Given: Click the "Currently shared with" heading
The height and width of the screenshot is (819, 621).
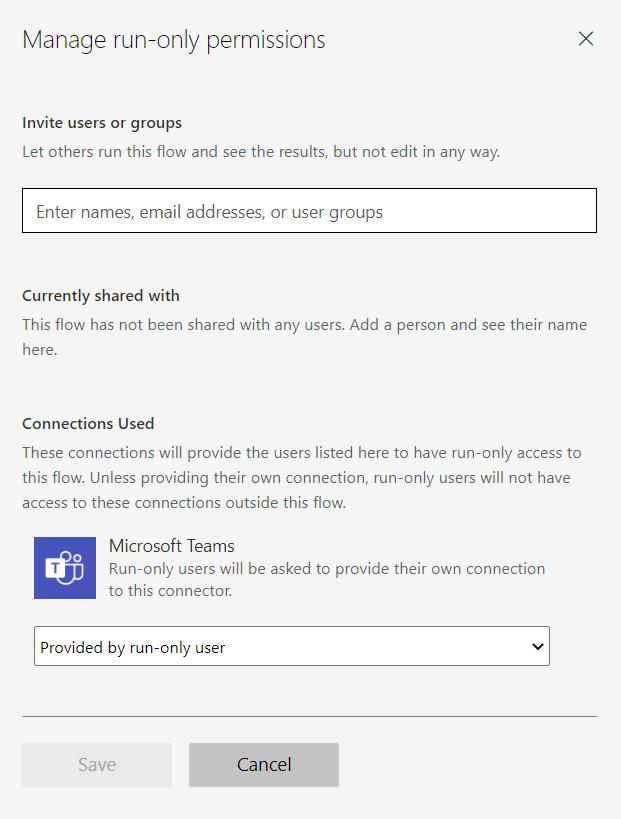Looking at the screenshot, I should pyautogui.click(x=101, y=295).
